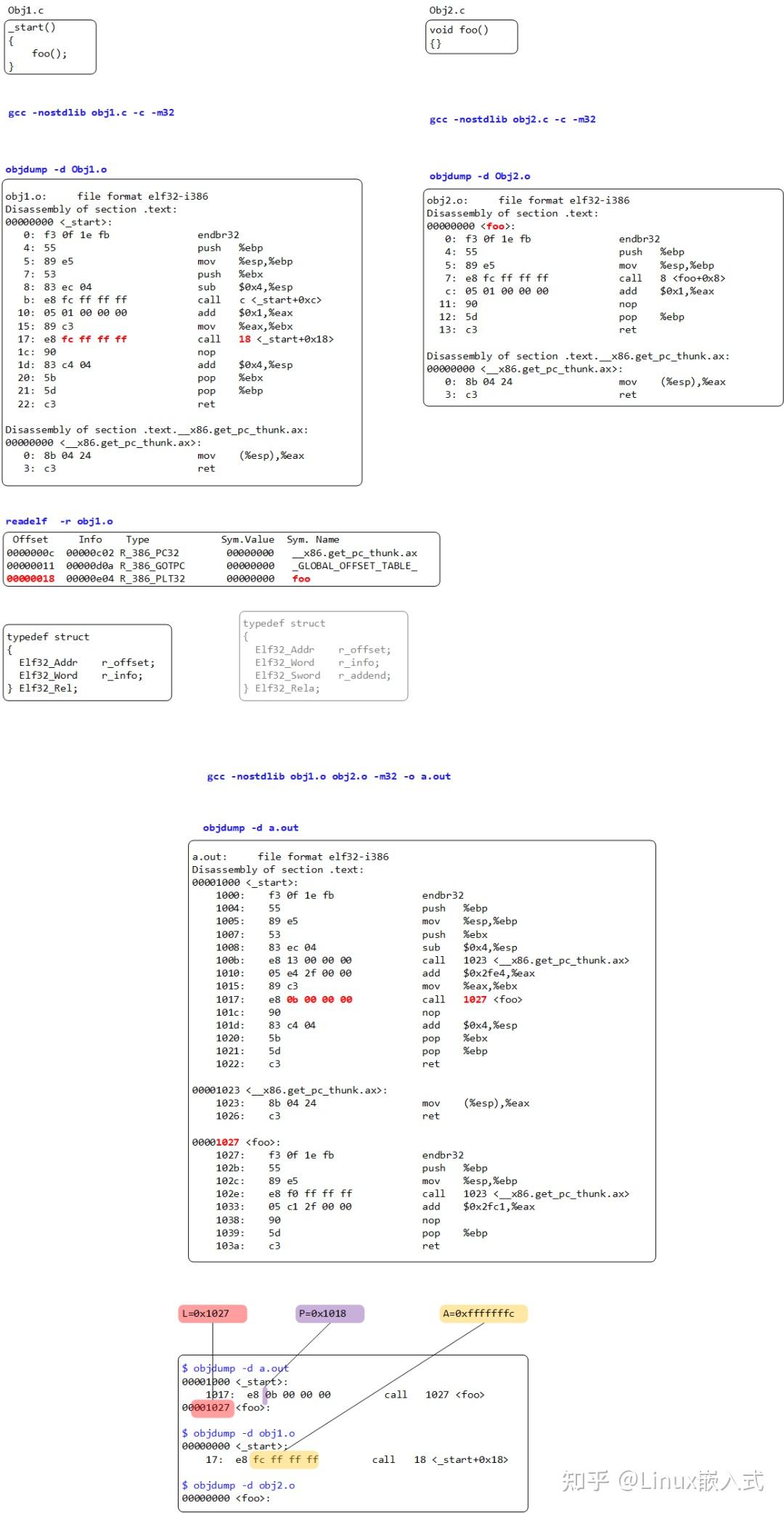Image resolution: width=784 pixels, height=1513 pixels.
Task: Click 'c <_start+0xc>' call target in obj1.o dump
Action: 280,300
